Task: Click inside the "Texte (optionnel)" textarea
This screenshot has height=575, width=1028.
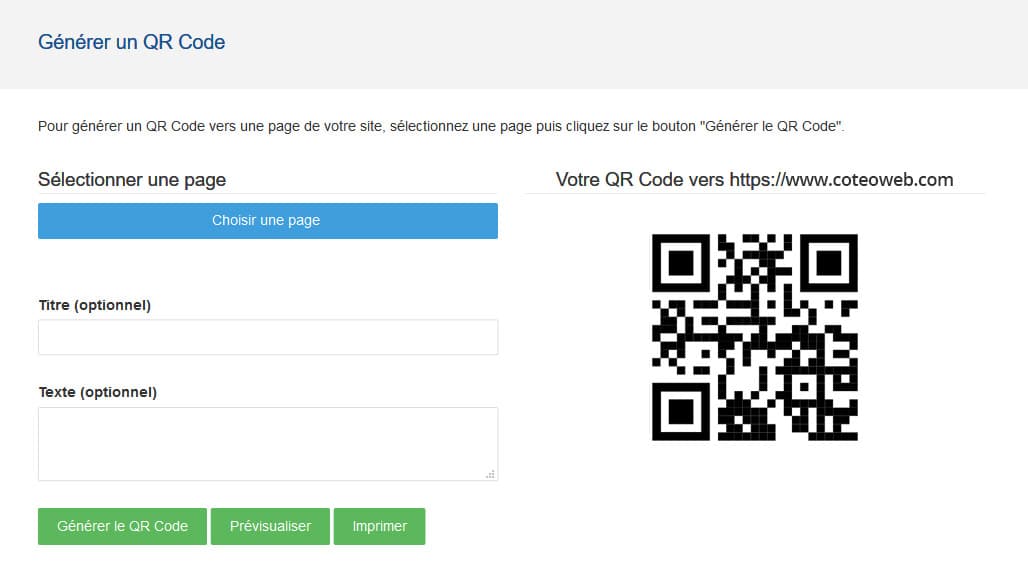Action: click(x=267, y=444)
